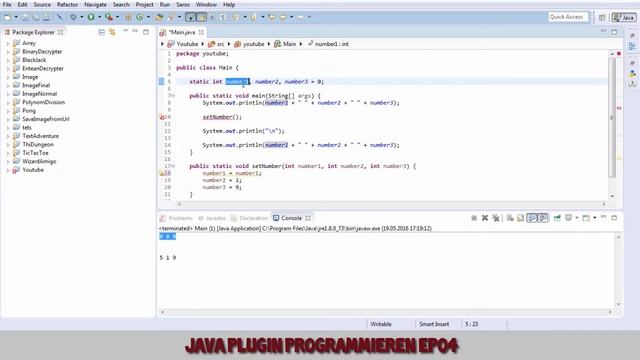This screenshot has width=640, height=360.
Task: Open the Debug button dropdown arrow
Action: 82,17
